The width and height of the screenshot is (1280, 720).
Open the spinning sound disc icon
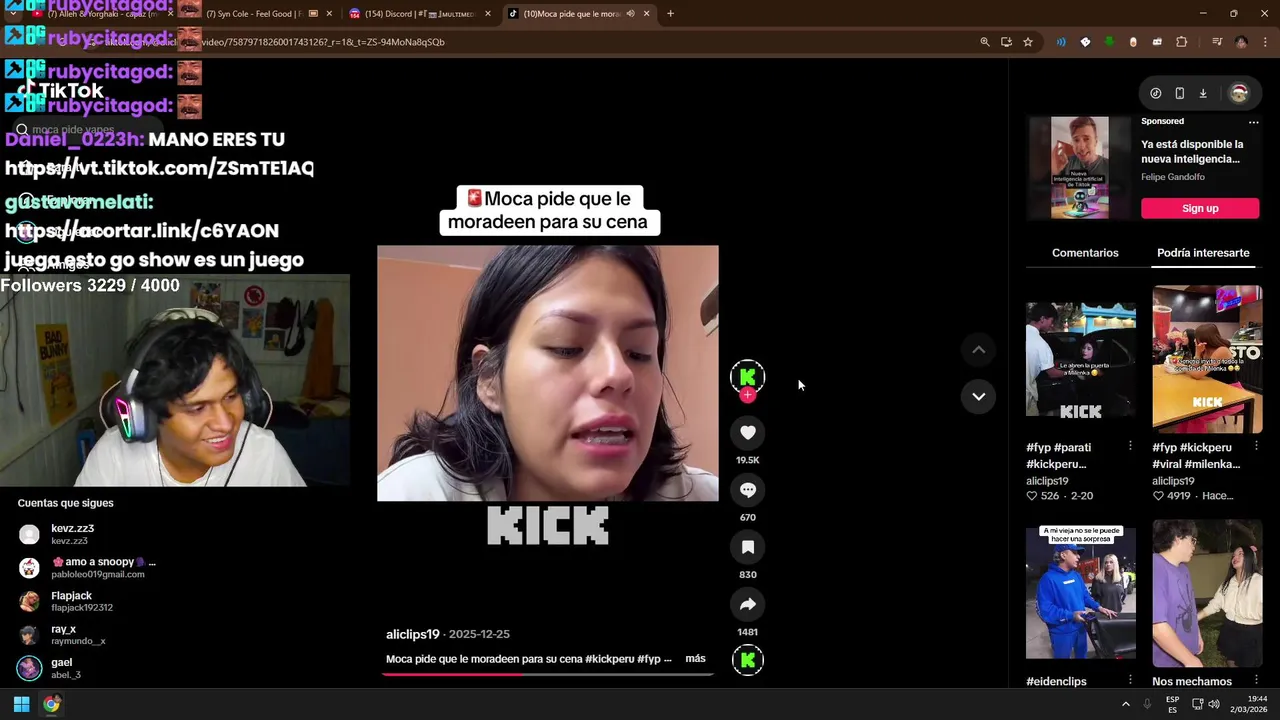(747, 660)
